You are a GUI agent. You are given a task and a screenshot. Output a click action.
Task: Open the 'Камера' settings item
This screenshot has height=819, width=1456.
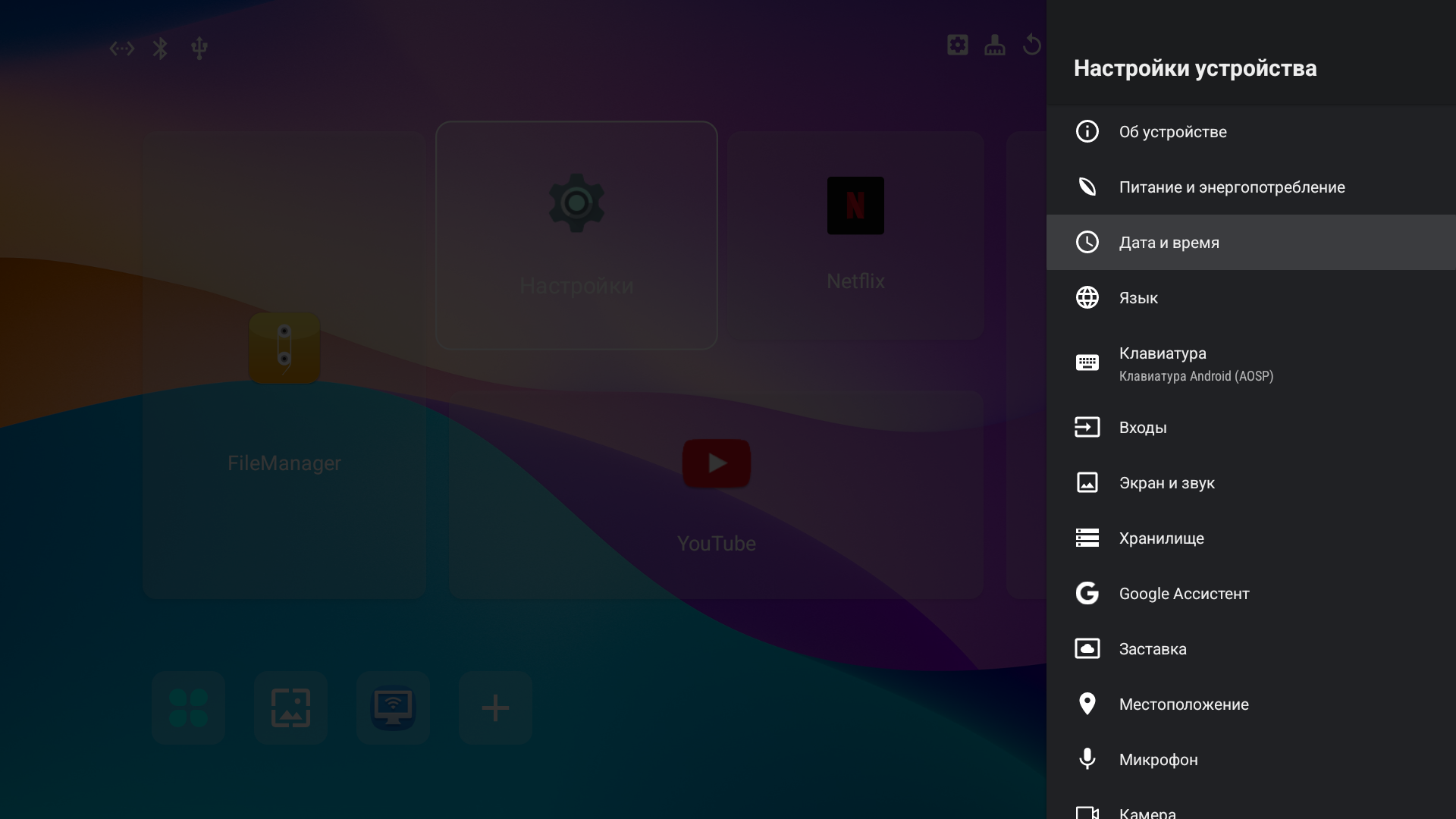tap(1147, 812)
